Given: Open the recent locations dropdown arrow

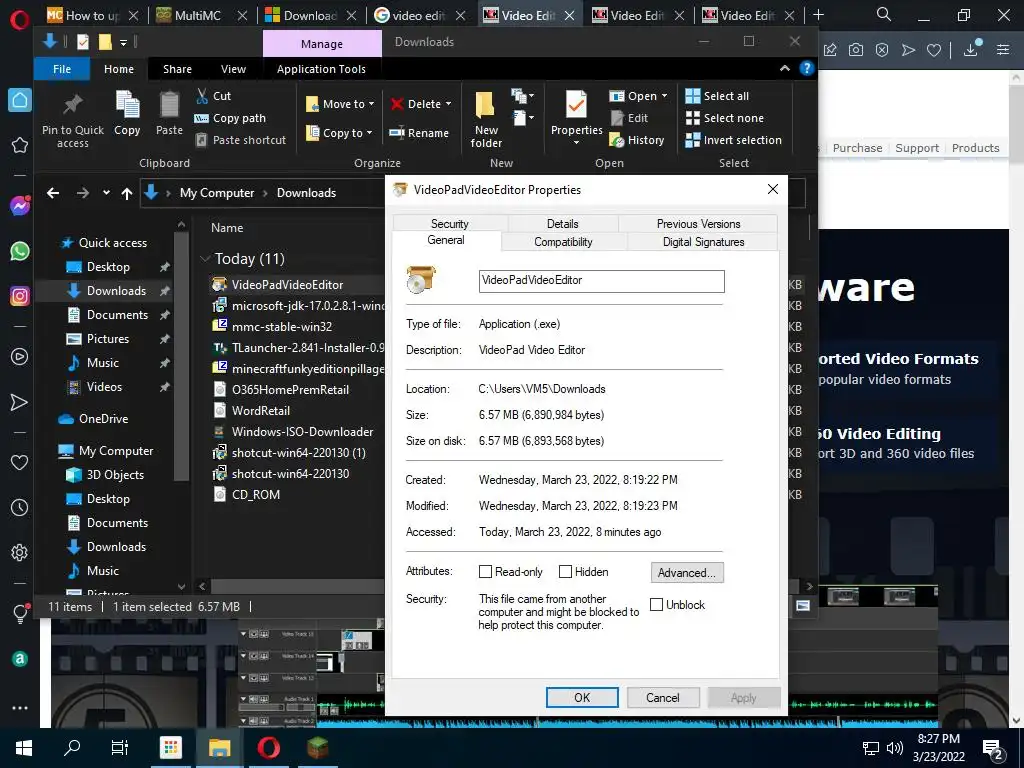Looking at the screenshot, I should [106, 193].
